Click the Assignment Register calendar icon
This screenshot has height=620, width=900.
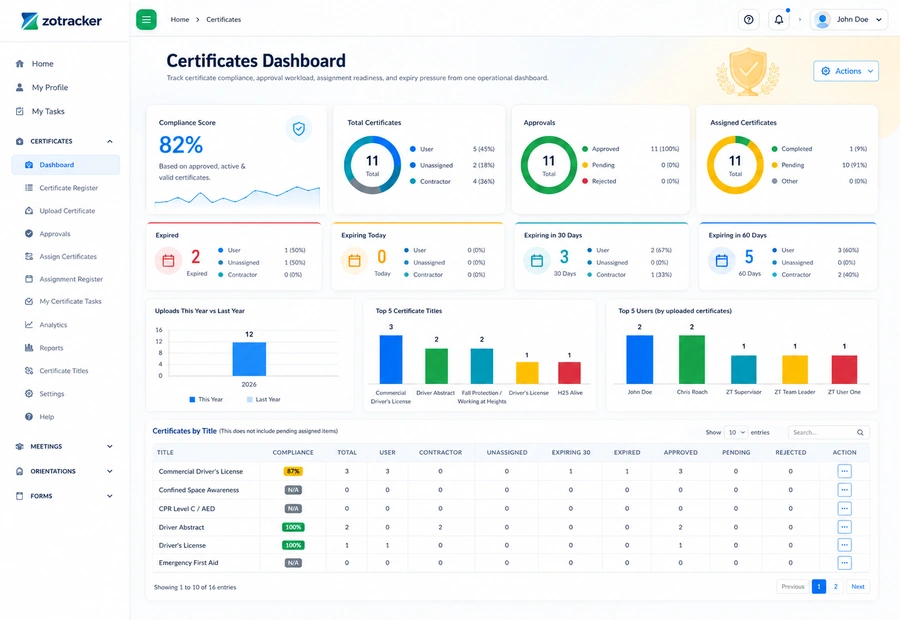(29, 279)
